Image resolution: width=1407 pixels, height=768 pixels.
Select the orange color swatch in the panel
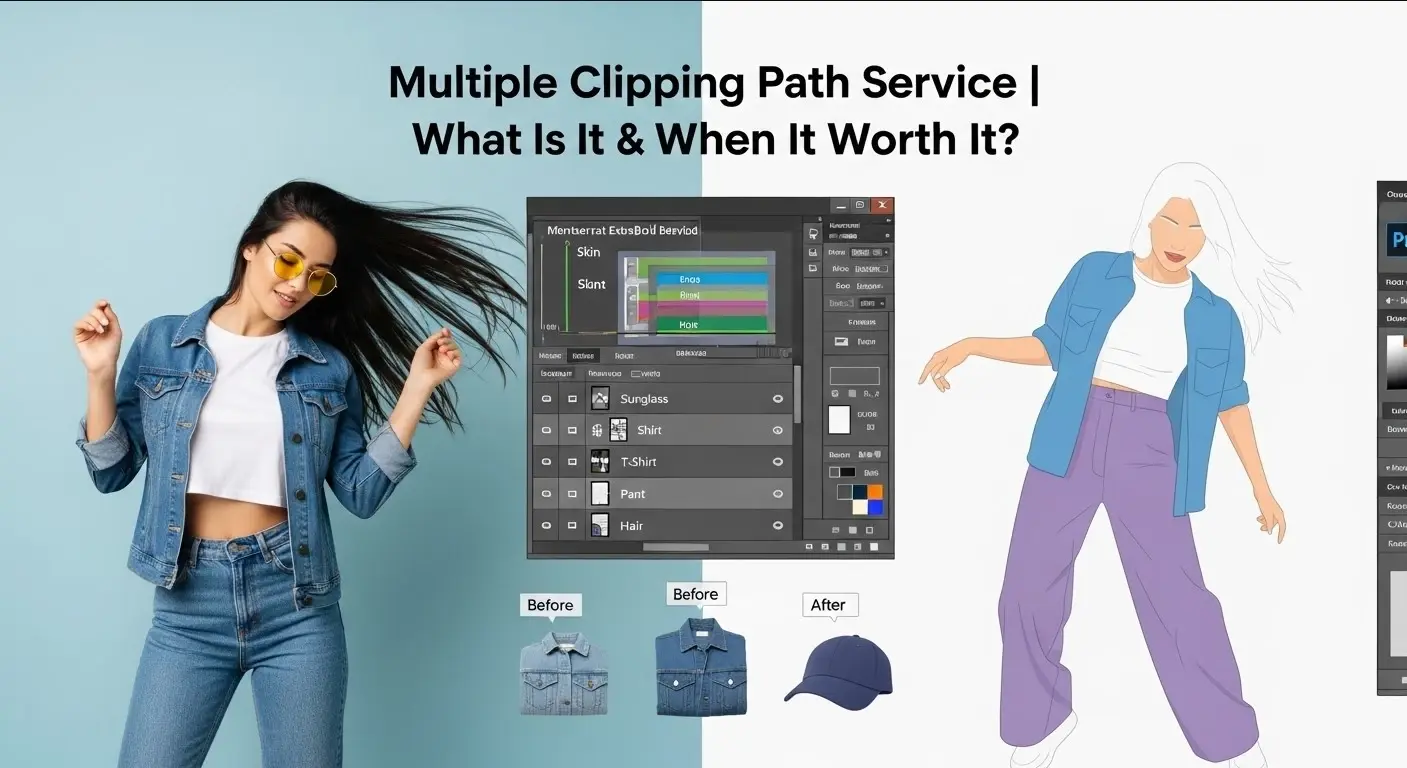pos(877,489)
